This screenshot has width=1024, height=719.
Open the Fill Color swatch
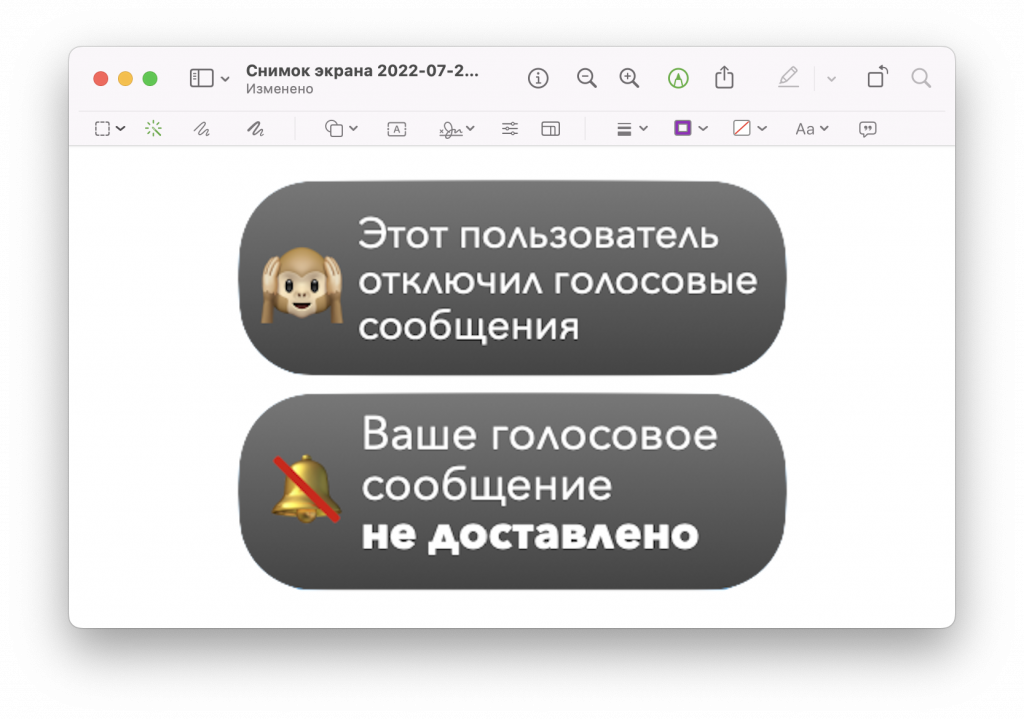pos(741,128)
